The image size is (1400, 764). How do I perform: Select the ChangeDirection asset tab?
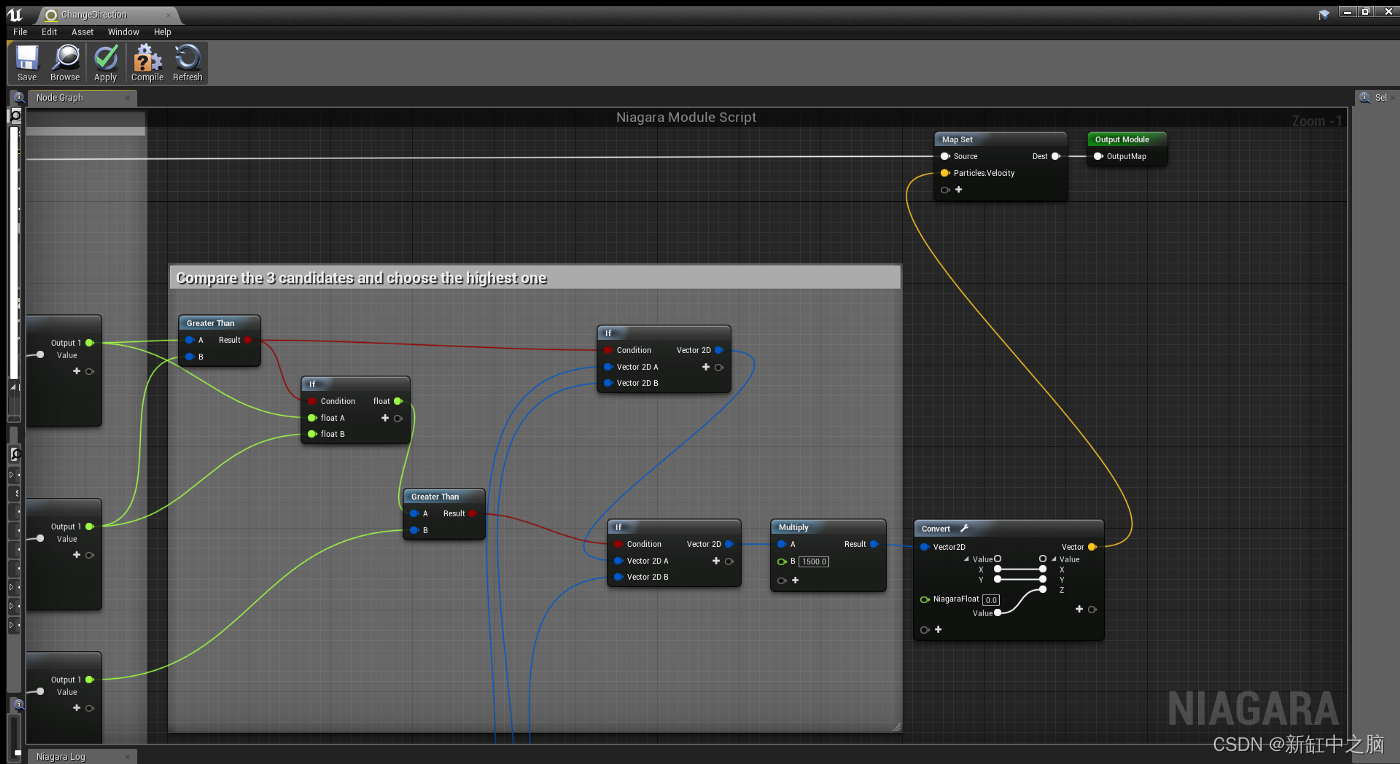(x=108, y=15)
